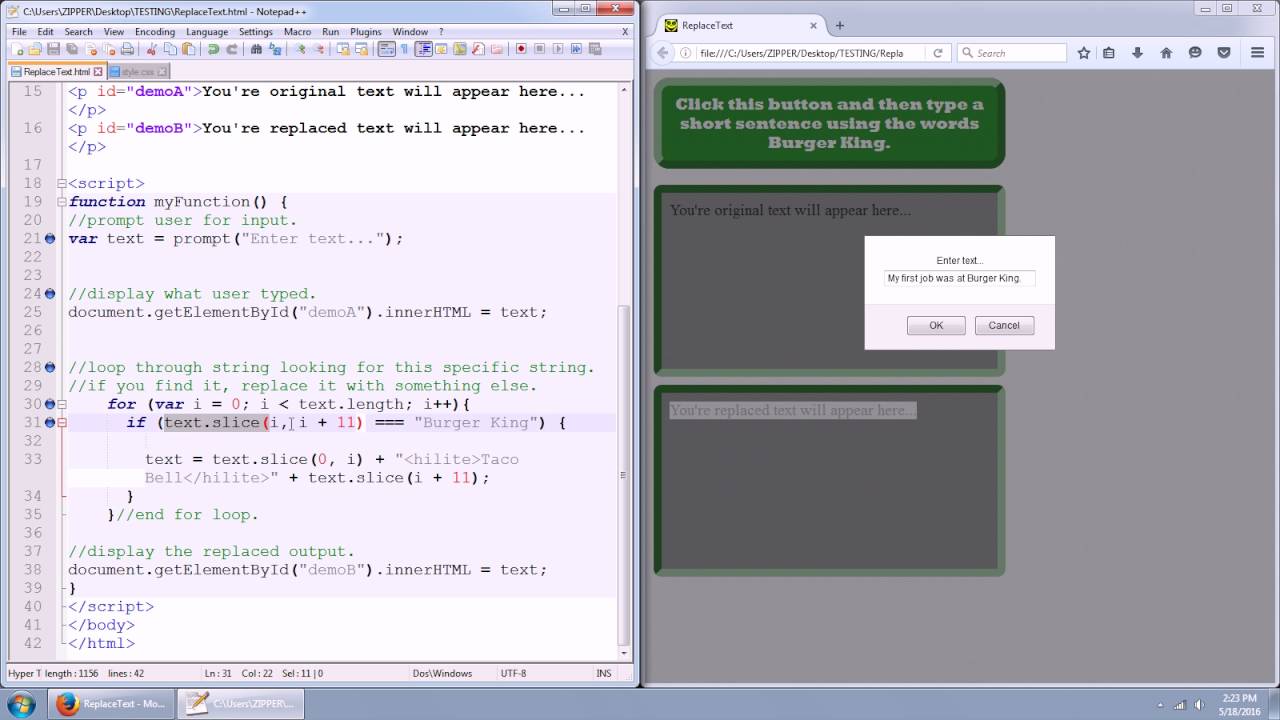Image resolution: width=1280 pixels, height=720 pixels.
Task: Click the green Burger King instruction button
Action: (x=829, y=123)
